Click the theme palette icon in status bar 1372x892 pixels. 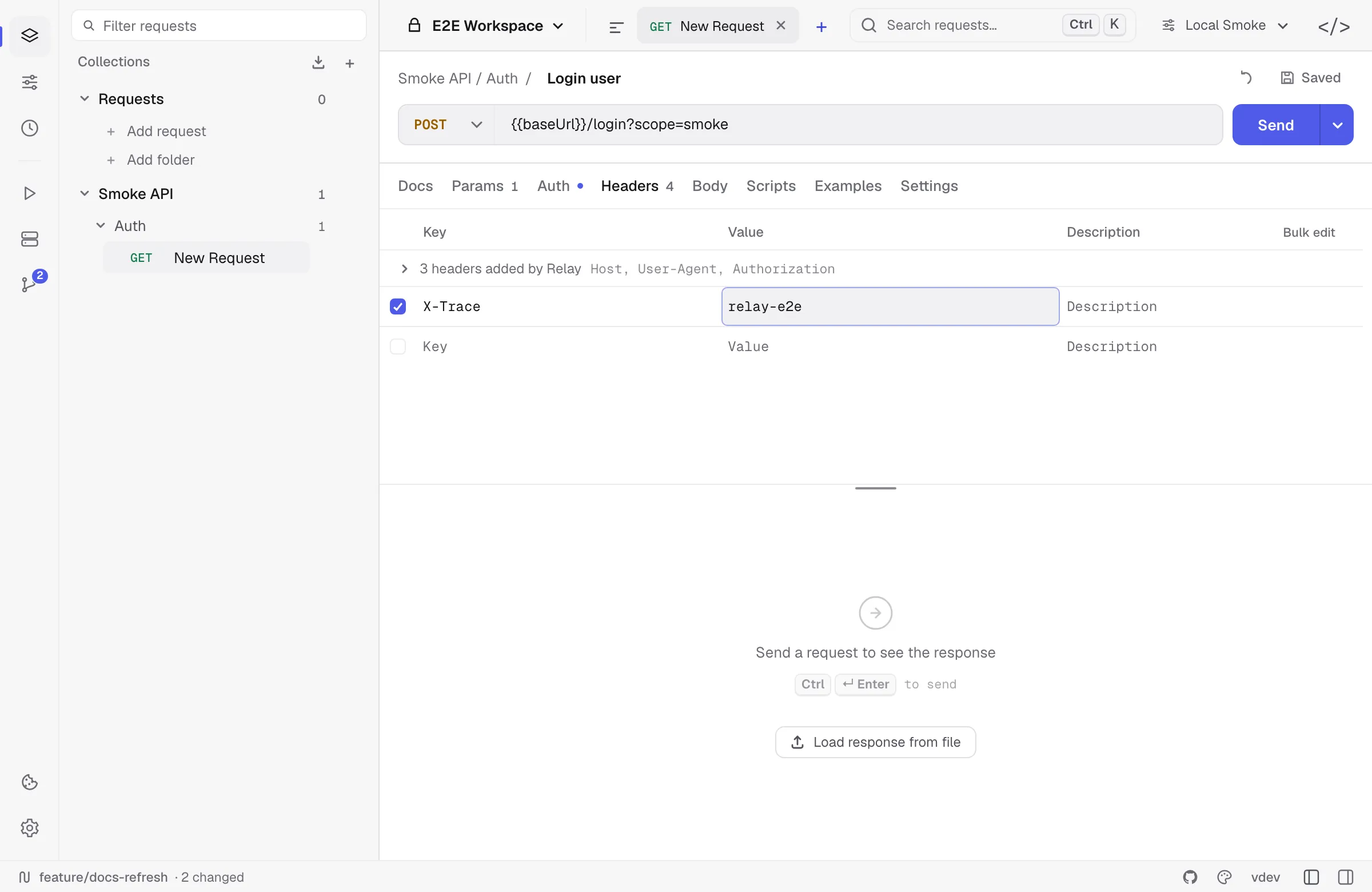coord(1225,877)
